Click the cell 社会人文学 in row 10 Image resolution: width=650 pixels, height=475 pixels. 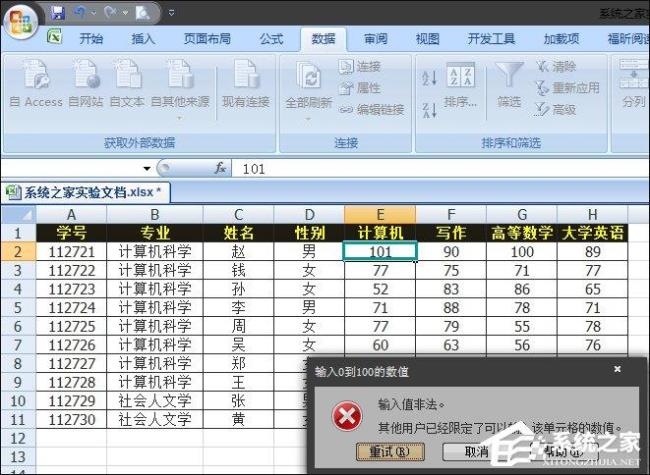[155, 401]
